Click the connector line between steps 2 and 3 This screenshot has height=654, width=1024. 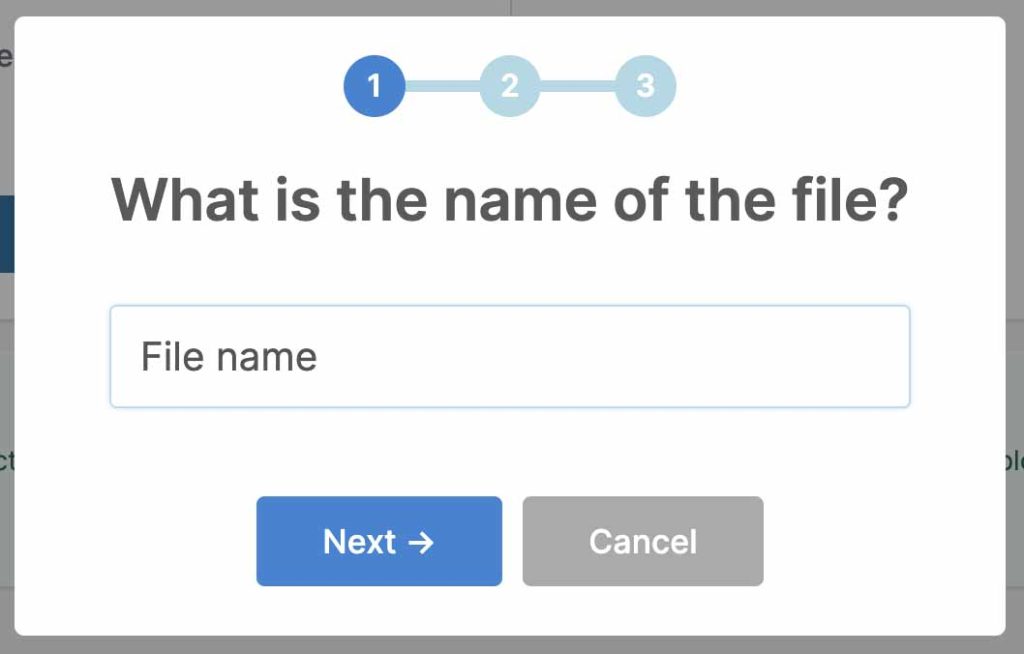click(578, 86)
